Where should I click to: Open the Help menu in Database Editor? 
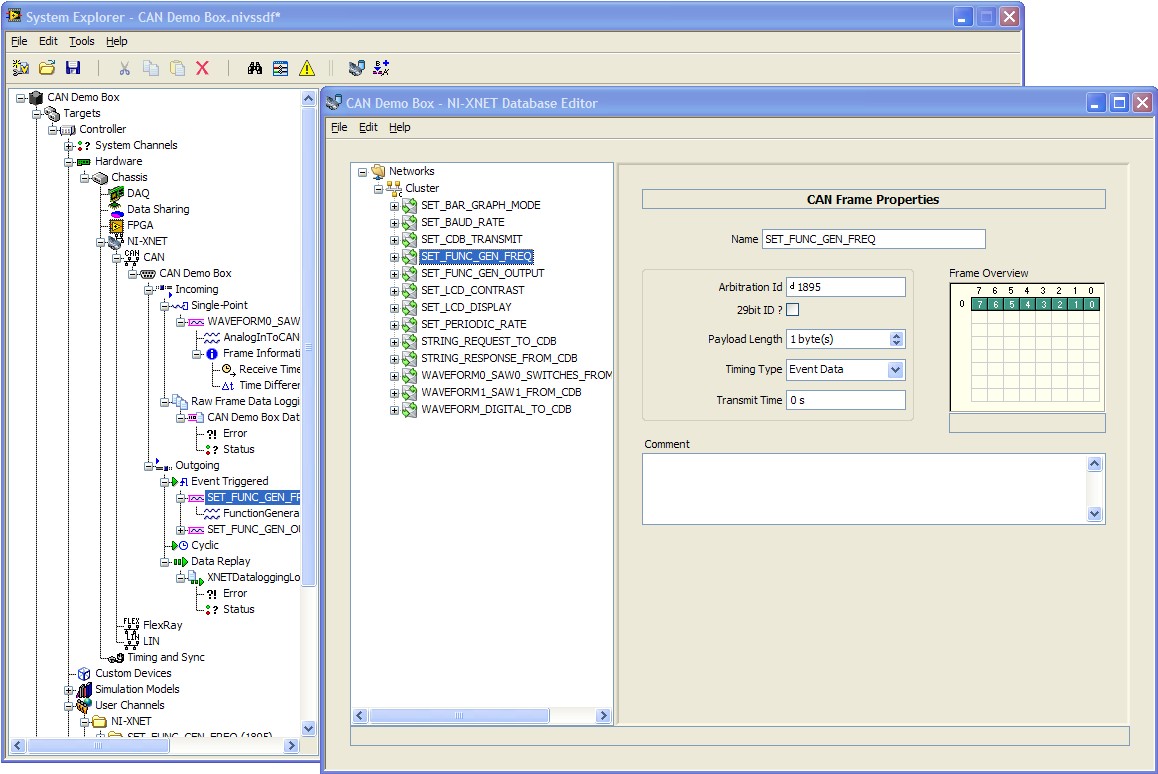coord(400,127)
